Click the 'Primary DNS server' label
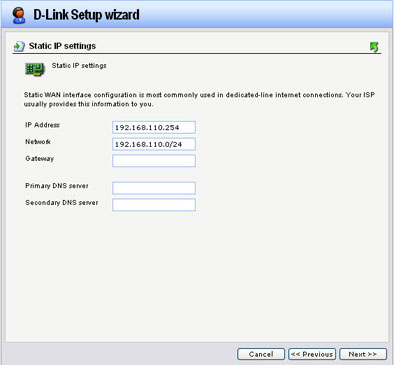Image resolution: width=394 pixels, height=365 pixels. pyautogui.click(x=57, y=186)
